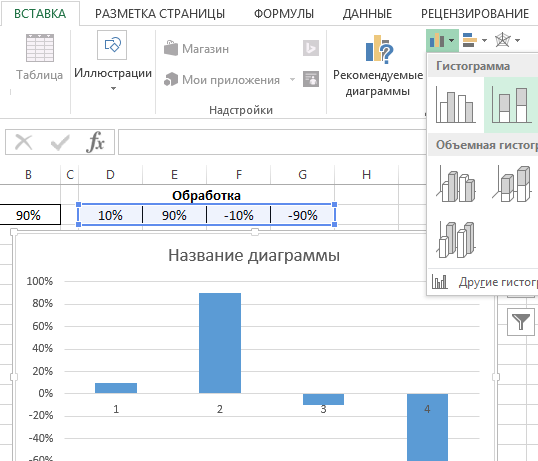
Task: Open the ФОРМУЛЫ tab
Action: point(284,14)
